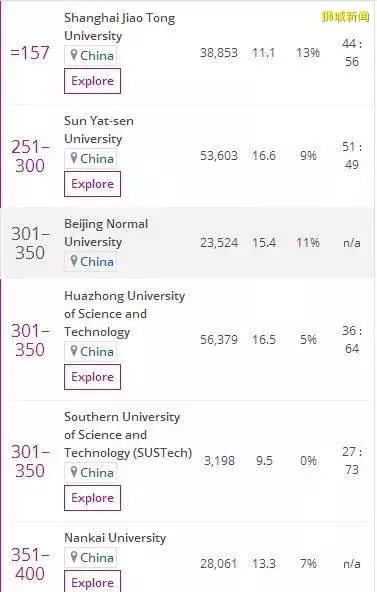Open the Shanghai Jiao Tong University link
Image resolution: width=377 pixels, height=592 pixels.
(120, 27)
